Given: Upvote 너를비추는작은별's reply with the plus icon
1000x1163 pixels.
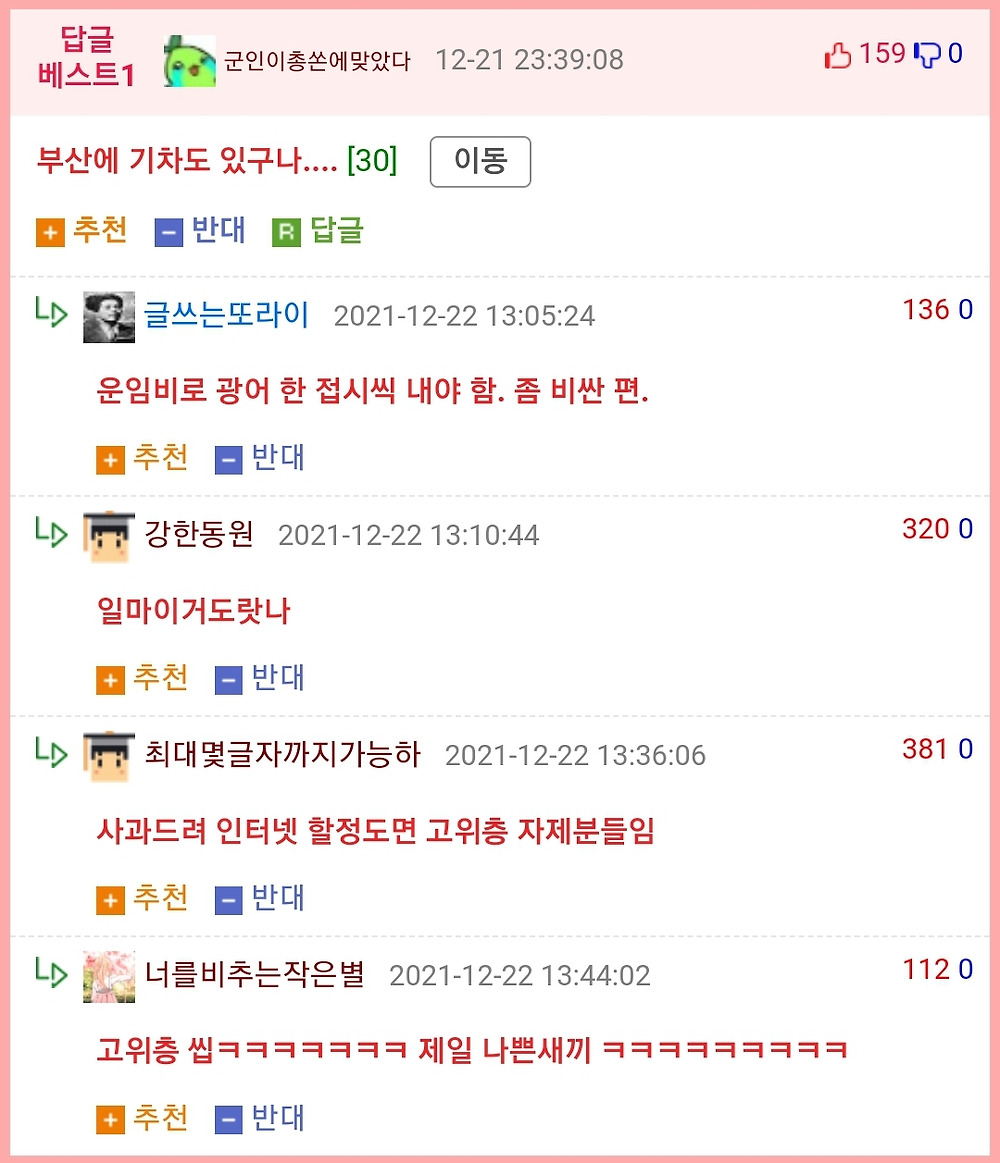Looking at the screenshot, I should [x=110, y=1120].
